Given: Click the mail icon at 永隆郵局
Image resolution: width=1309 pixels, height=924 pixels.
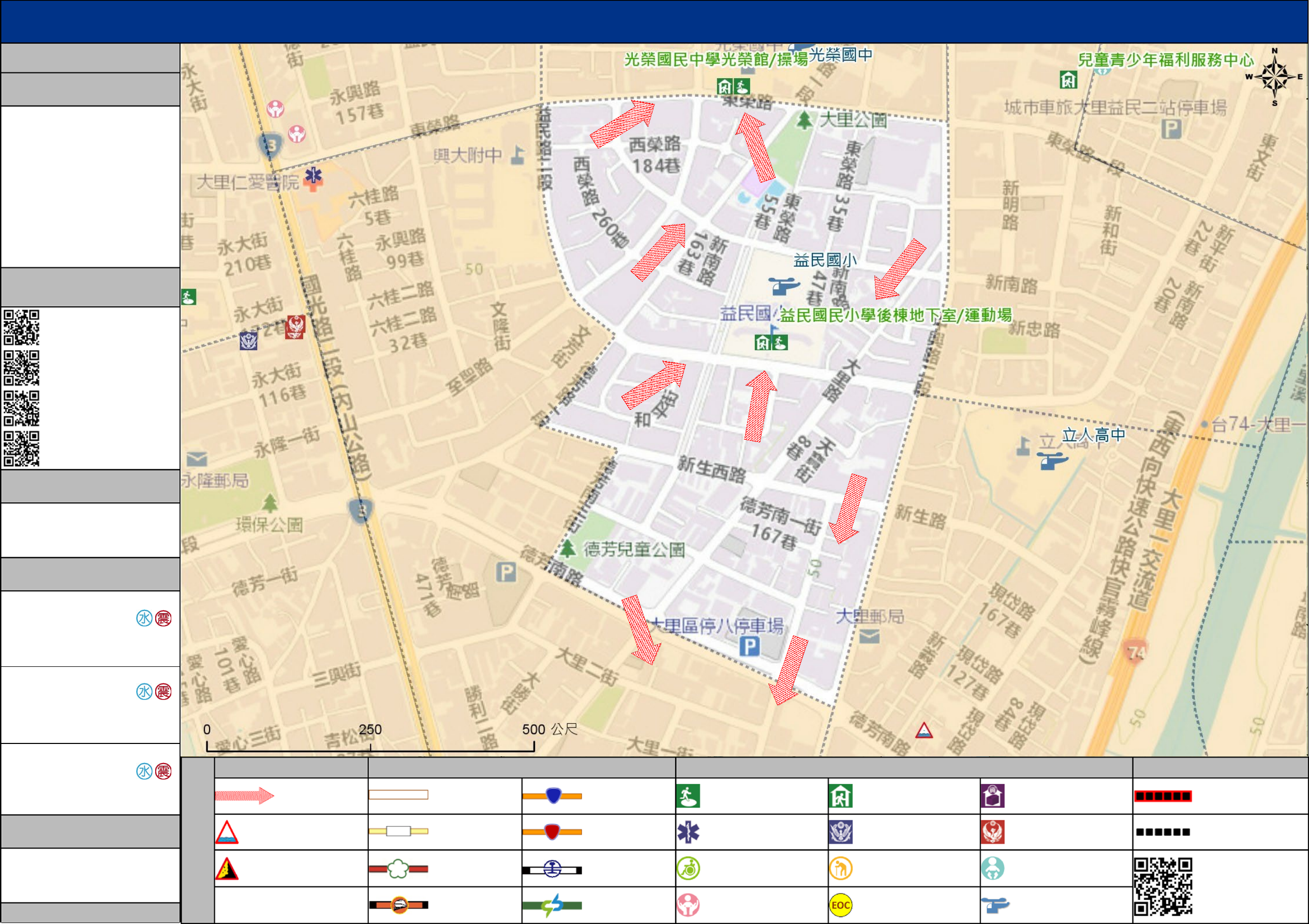Looking at the screenshot, I should click(197, 458).
